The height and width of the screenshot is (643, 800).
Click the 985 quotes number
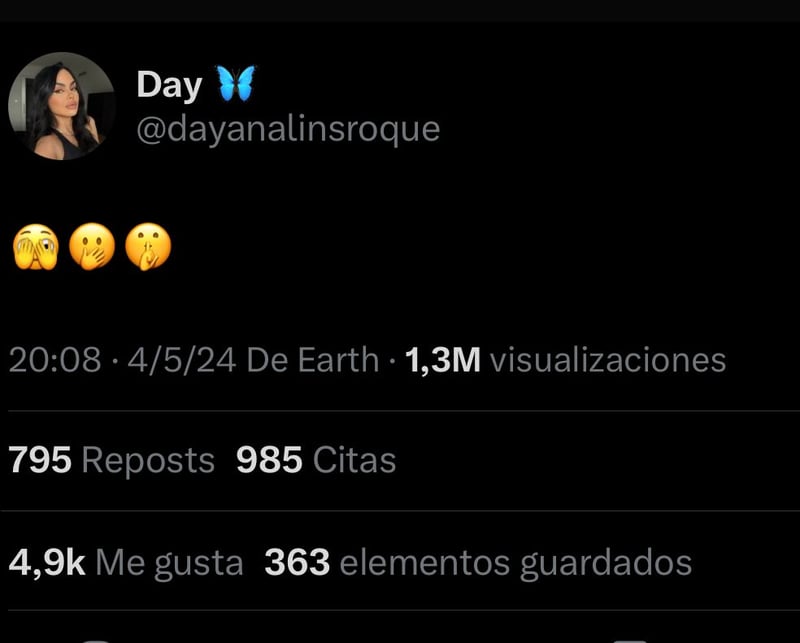[269, 460]
